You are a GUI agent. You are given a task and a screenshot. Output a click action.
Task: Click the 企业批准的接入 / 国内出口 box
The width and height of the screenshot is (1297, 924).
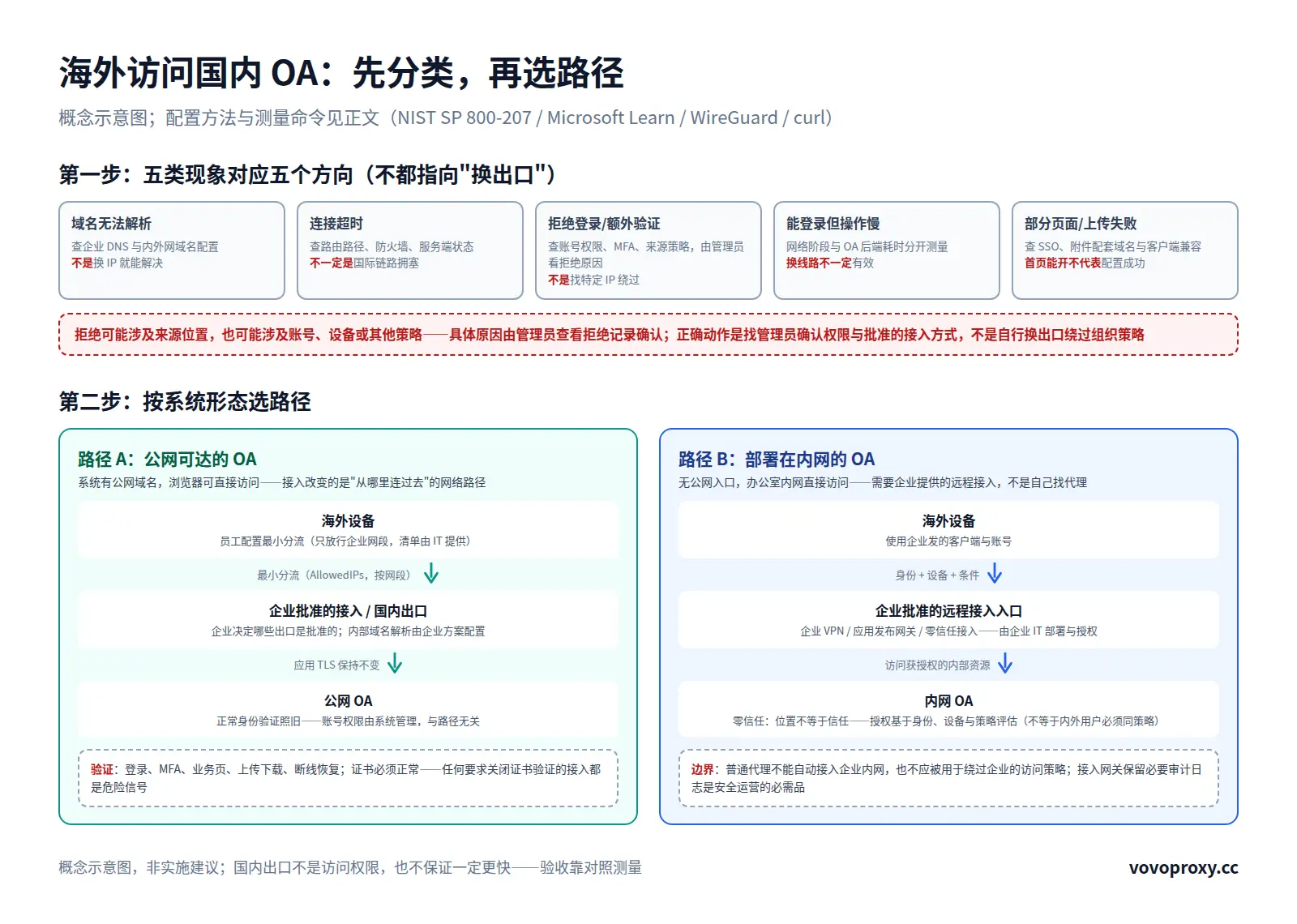pos(348,619)
